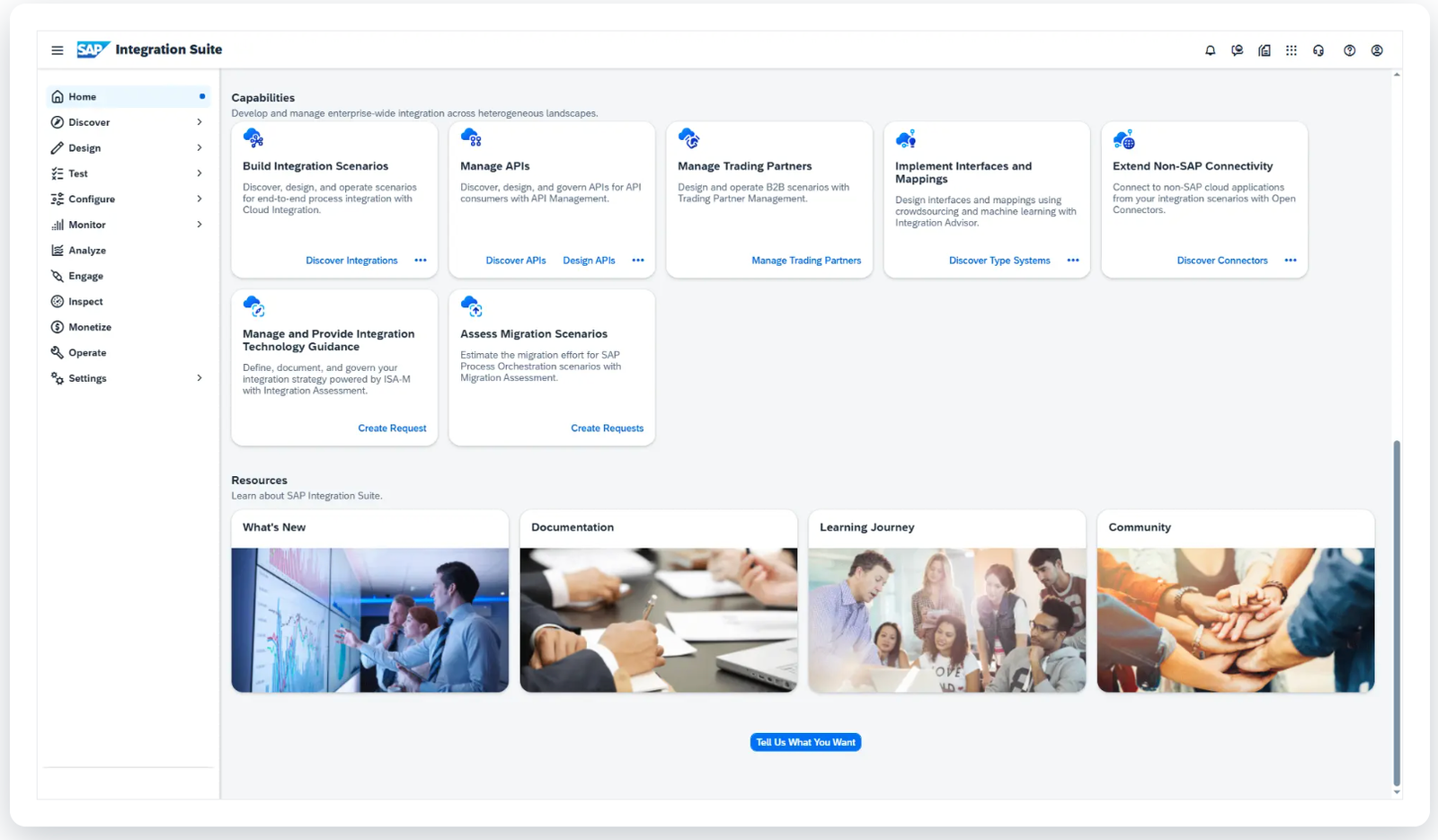
Task: Expand the Design menu chevron
Action: [x=200, y=147]
